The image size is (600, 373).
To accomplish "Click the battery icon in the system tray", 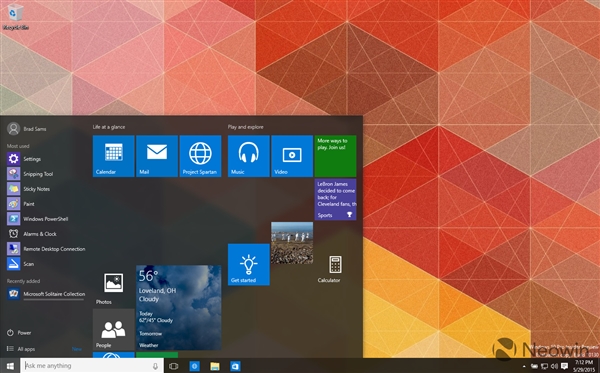I will 534,366.
